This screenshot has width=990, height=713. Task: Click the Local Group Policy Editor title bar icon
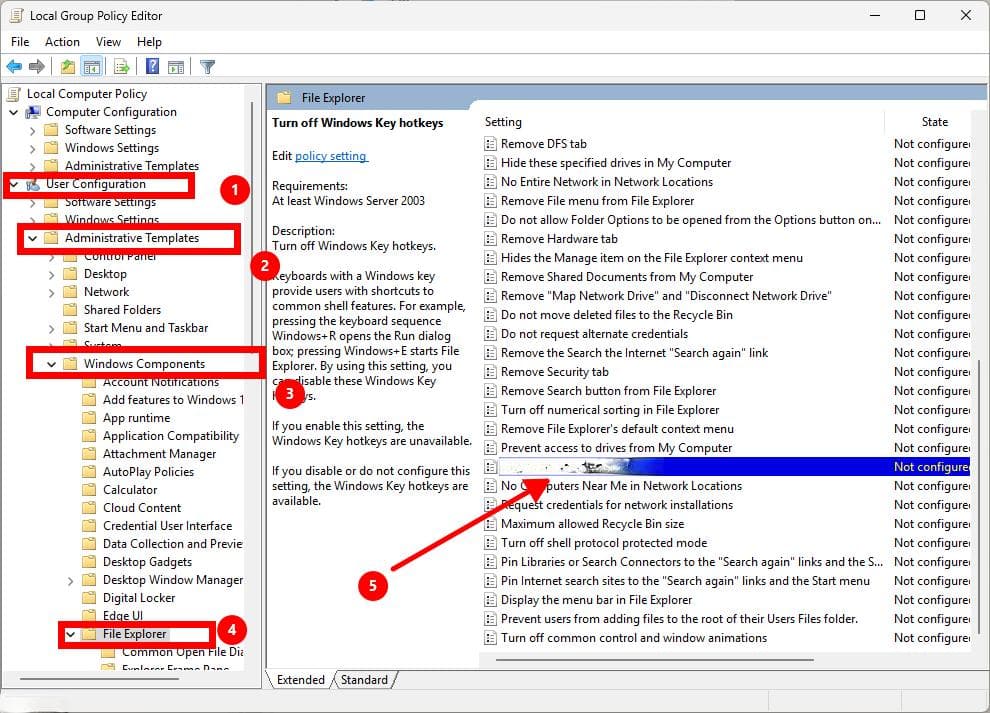16,15
